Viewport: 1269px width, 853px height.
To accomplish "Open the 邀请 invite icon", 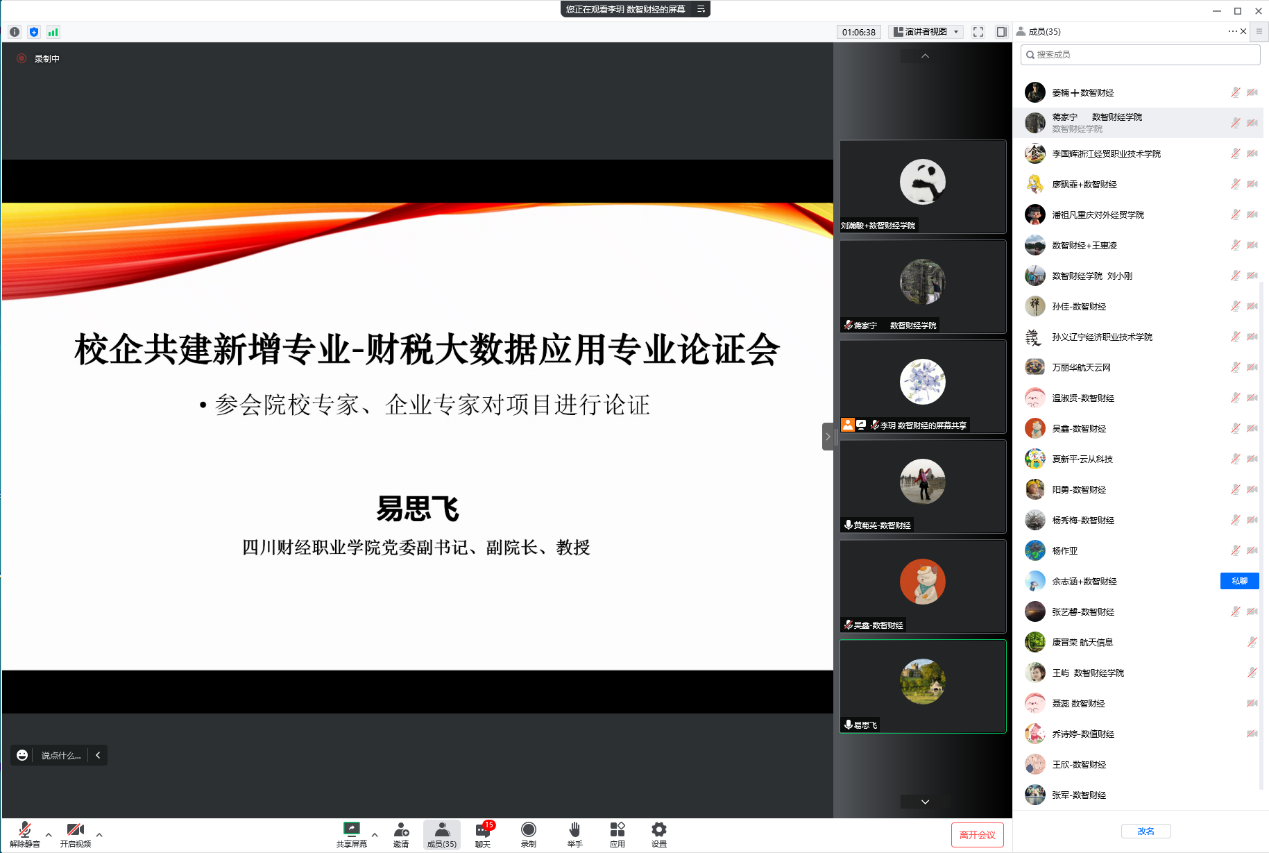I will coord(401,834).
